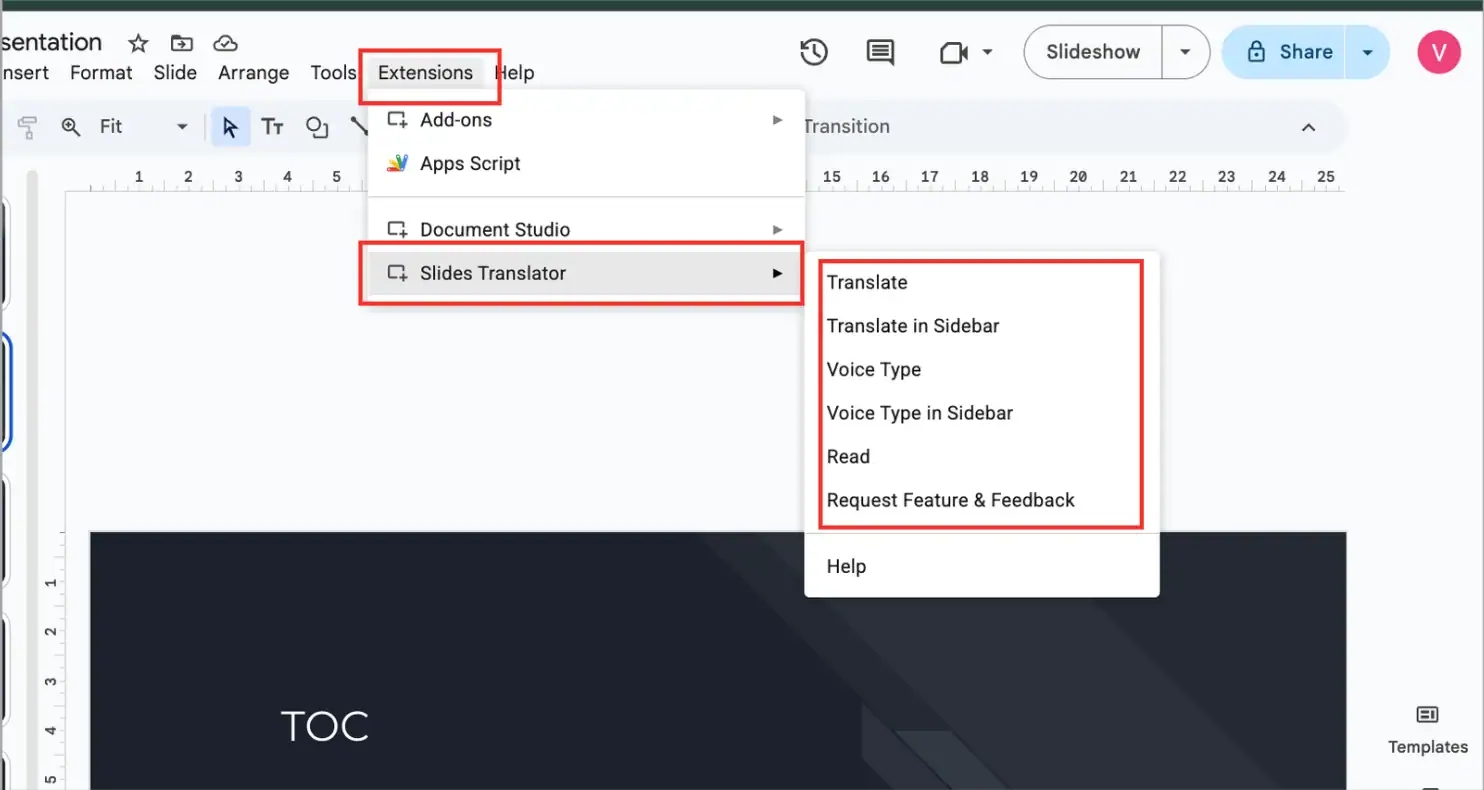This screenshot has width=1484, height=790.
Task: Open the Format menu
Action: click(101, 72)
